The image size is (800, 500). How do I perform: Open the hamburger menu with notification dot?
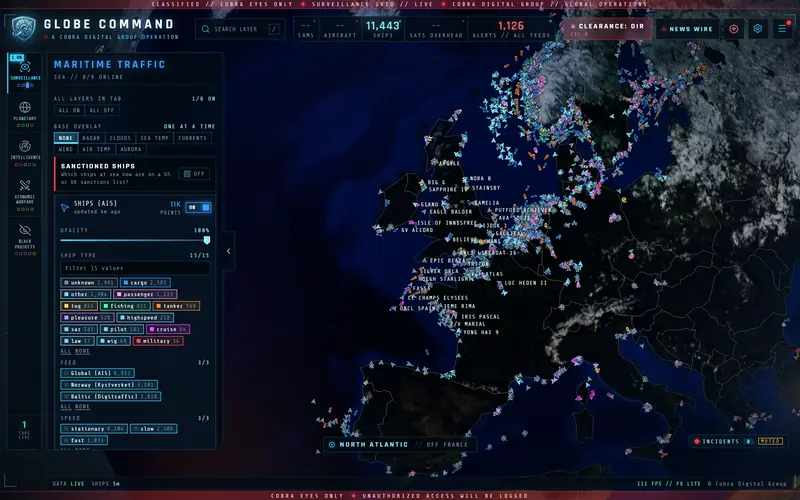coord(782,29)
